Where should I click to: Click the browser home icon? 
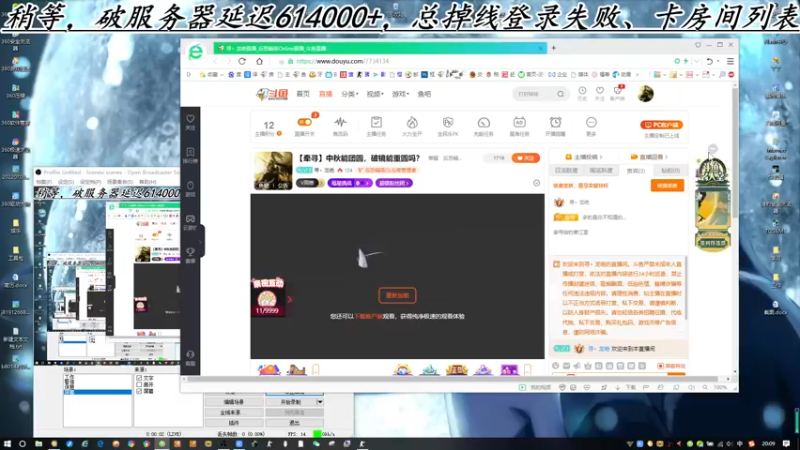[x=259, y=61]
